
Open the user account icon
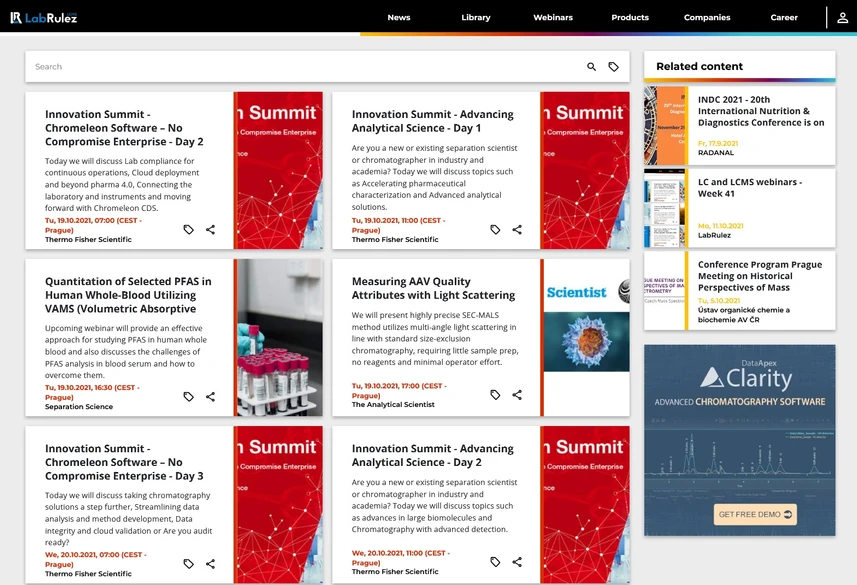click(x=842, y=17)
